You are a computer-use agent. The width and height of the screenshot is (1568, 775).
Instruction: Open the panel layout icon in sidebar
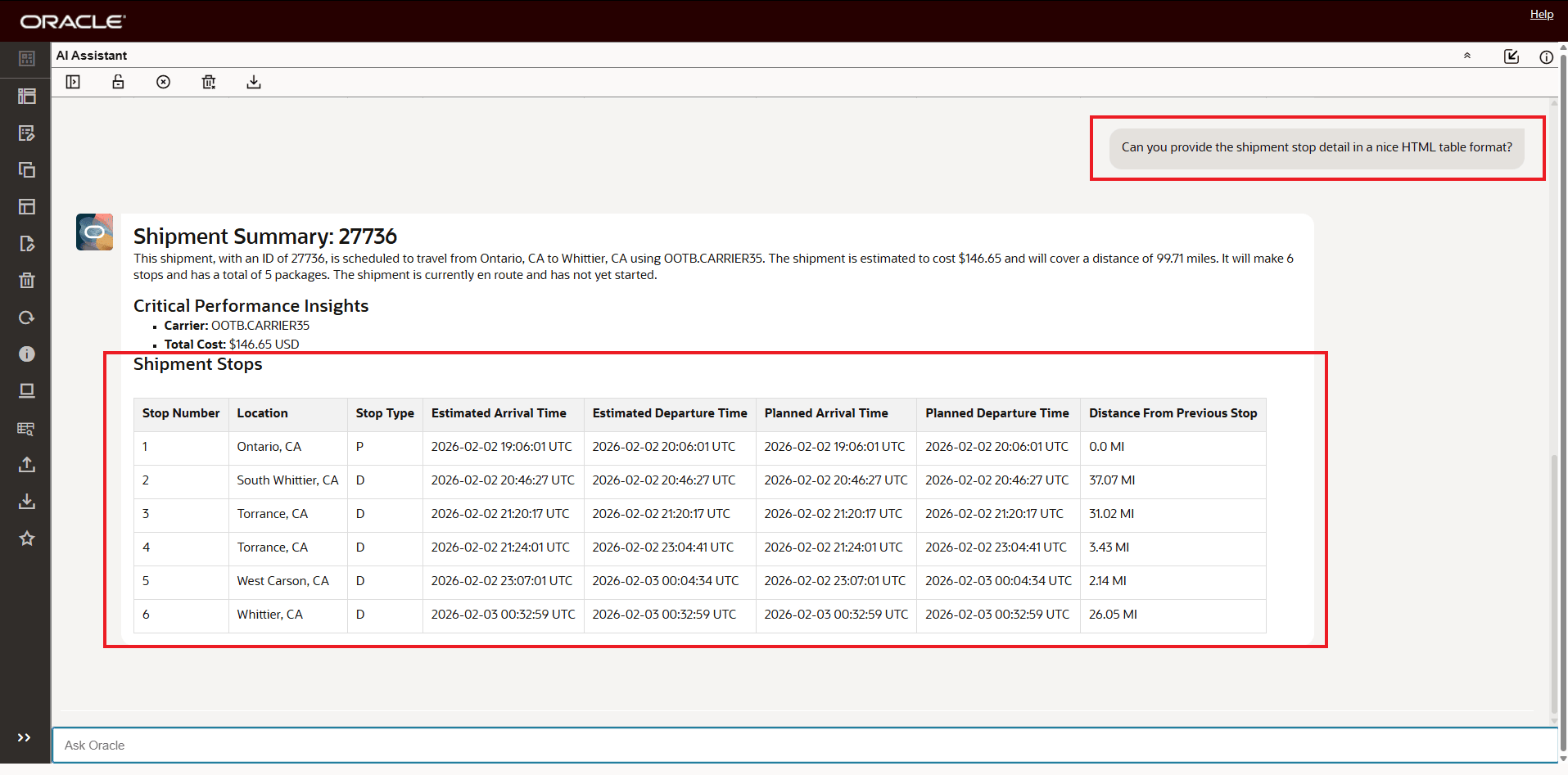point(26,206)
